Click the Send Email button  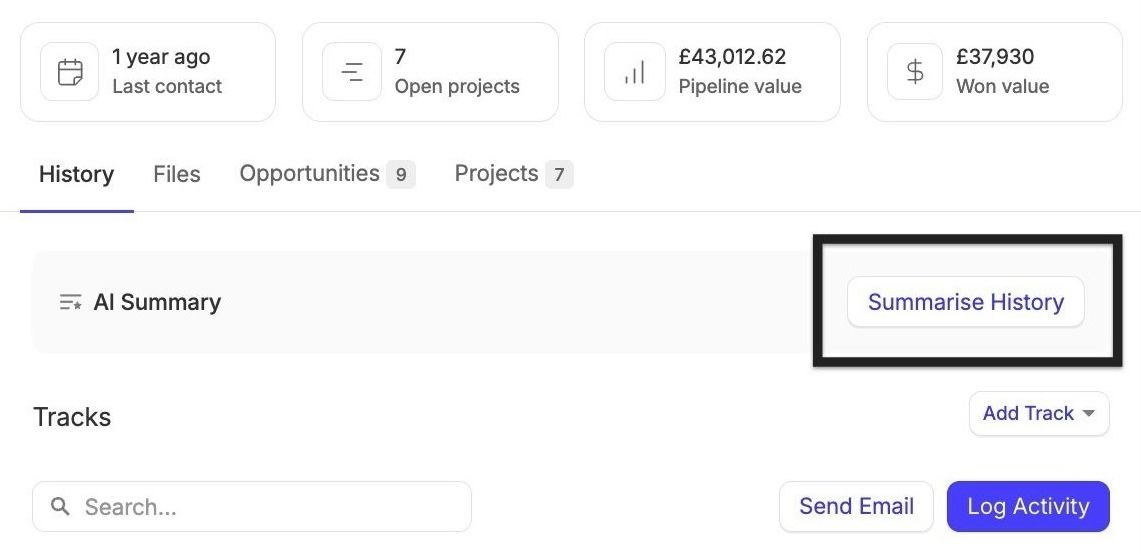coord(856,506)
